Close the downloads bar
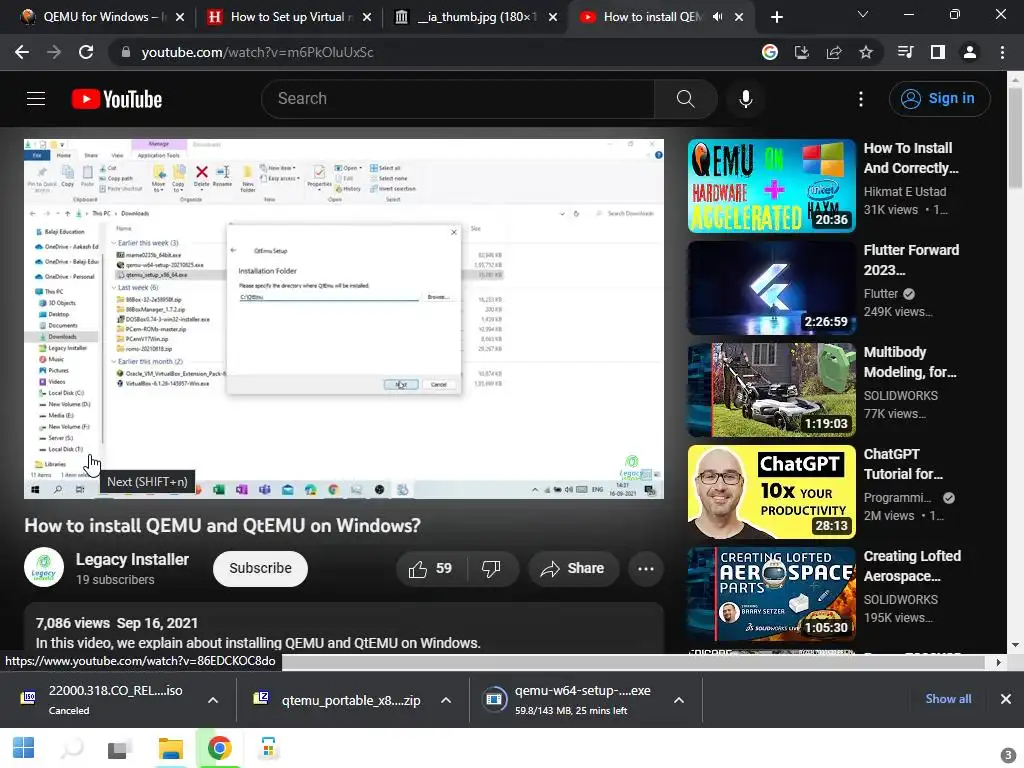Image resolution: width=1024 pixels, height=768 pixels. tap(1006, 699)
